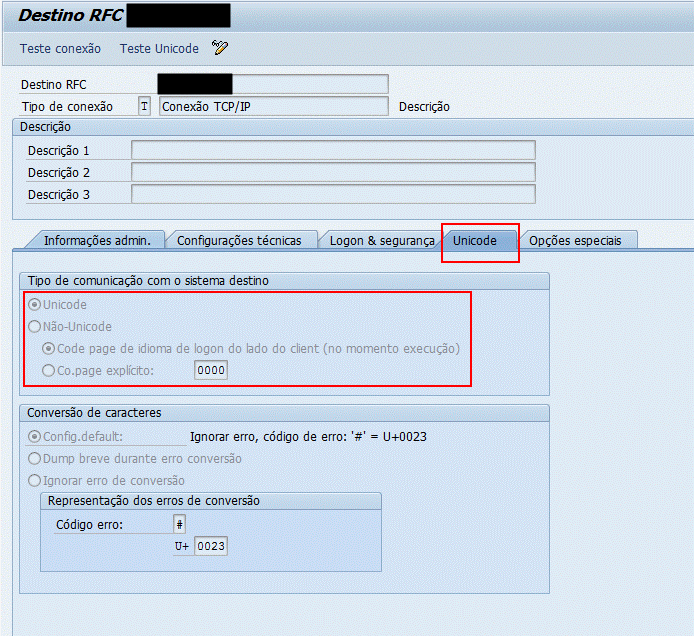The height and width of the screenshot is (636, 694).
Task: Click the Código erro field
Action: pos(179,524)
